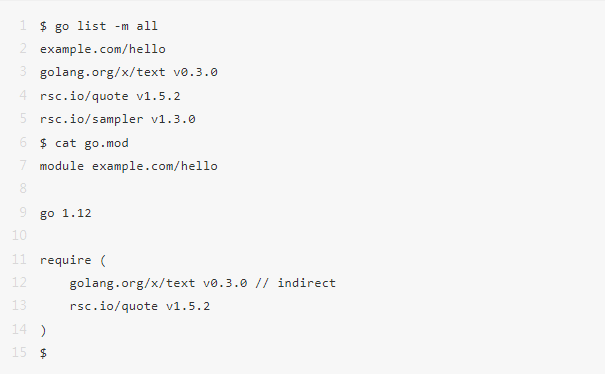Click the '// indirect' comment on line 12

coord(295,283)
